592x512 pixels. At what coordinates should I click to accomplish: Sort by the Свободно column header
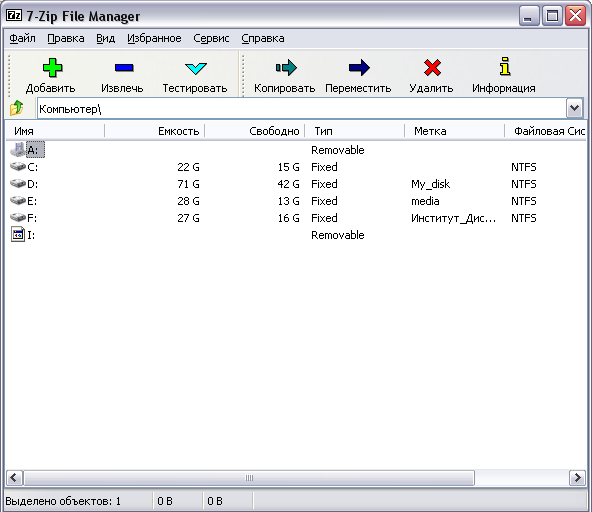click(254, 131)
